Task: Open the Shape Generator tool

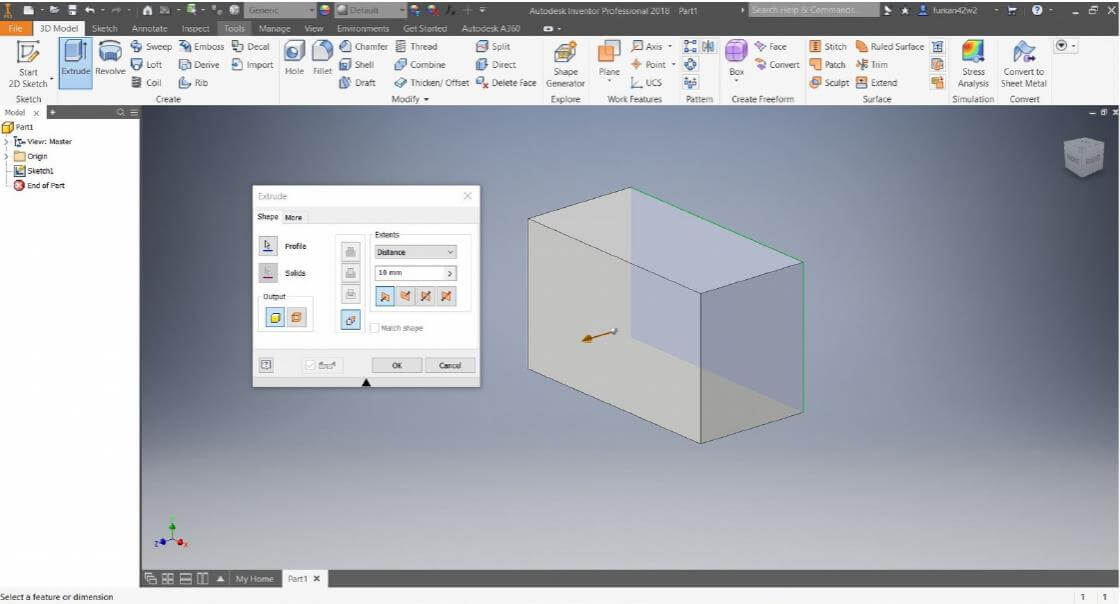Action: (565, 64)
